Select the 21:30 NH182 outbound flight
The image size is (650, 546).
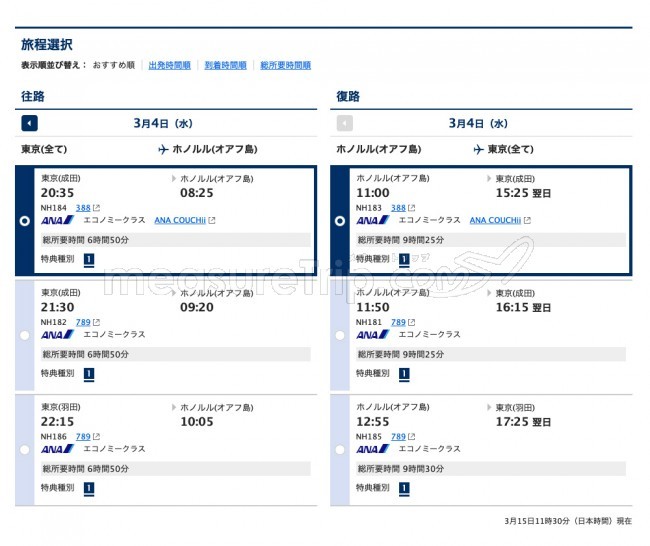click(25, 335)
